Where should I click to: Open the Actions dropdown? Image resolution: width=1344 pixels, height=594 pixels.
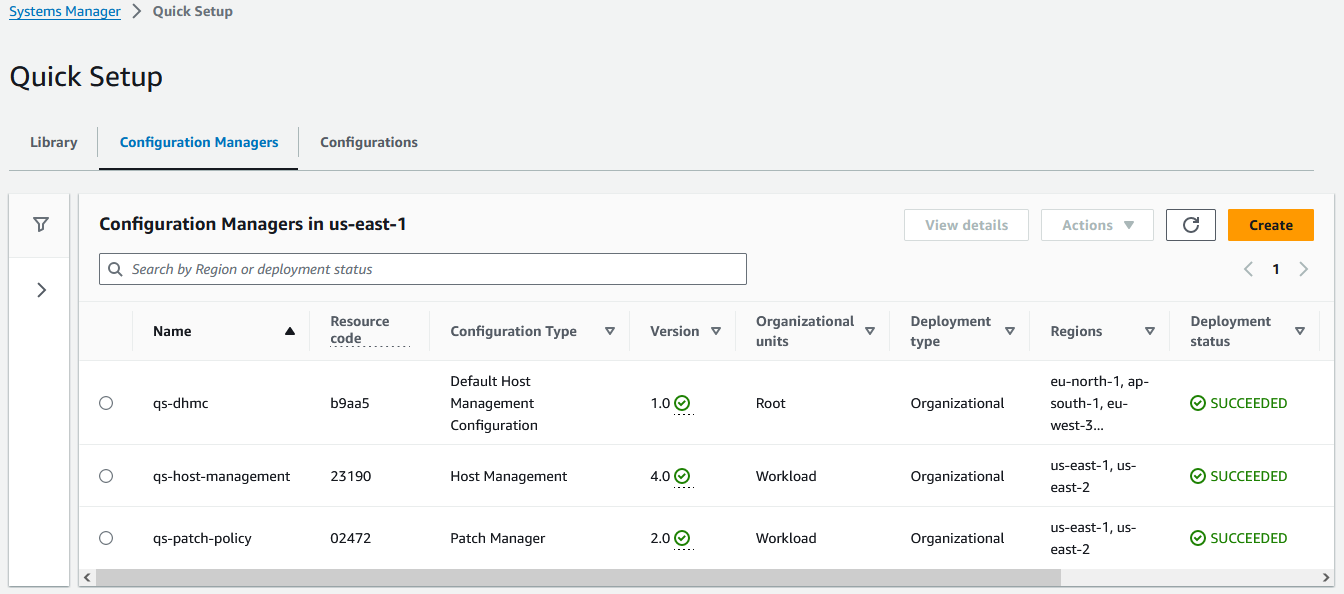tap(1097, 225)
